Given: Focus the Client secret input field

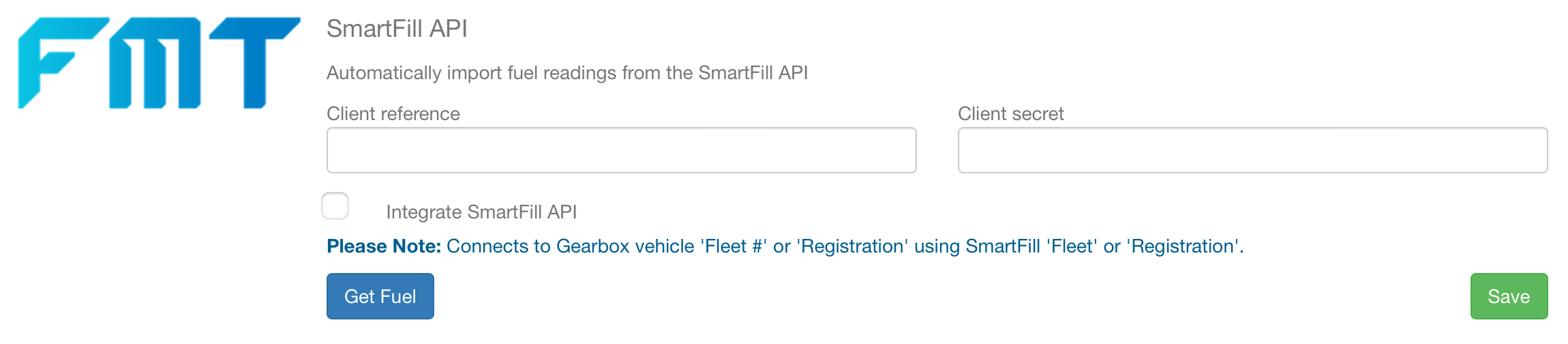Looking at the screenshot, I should pos(1252,150).
